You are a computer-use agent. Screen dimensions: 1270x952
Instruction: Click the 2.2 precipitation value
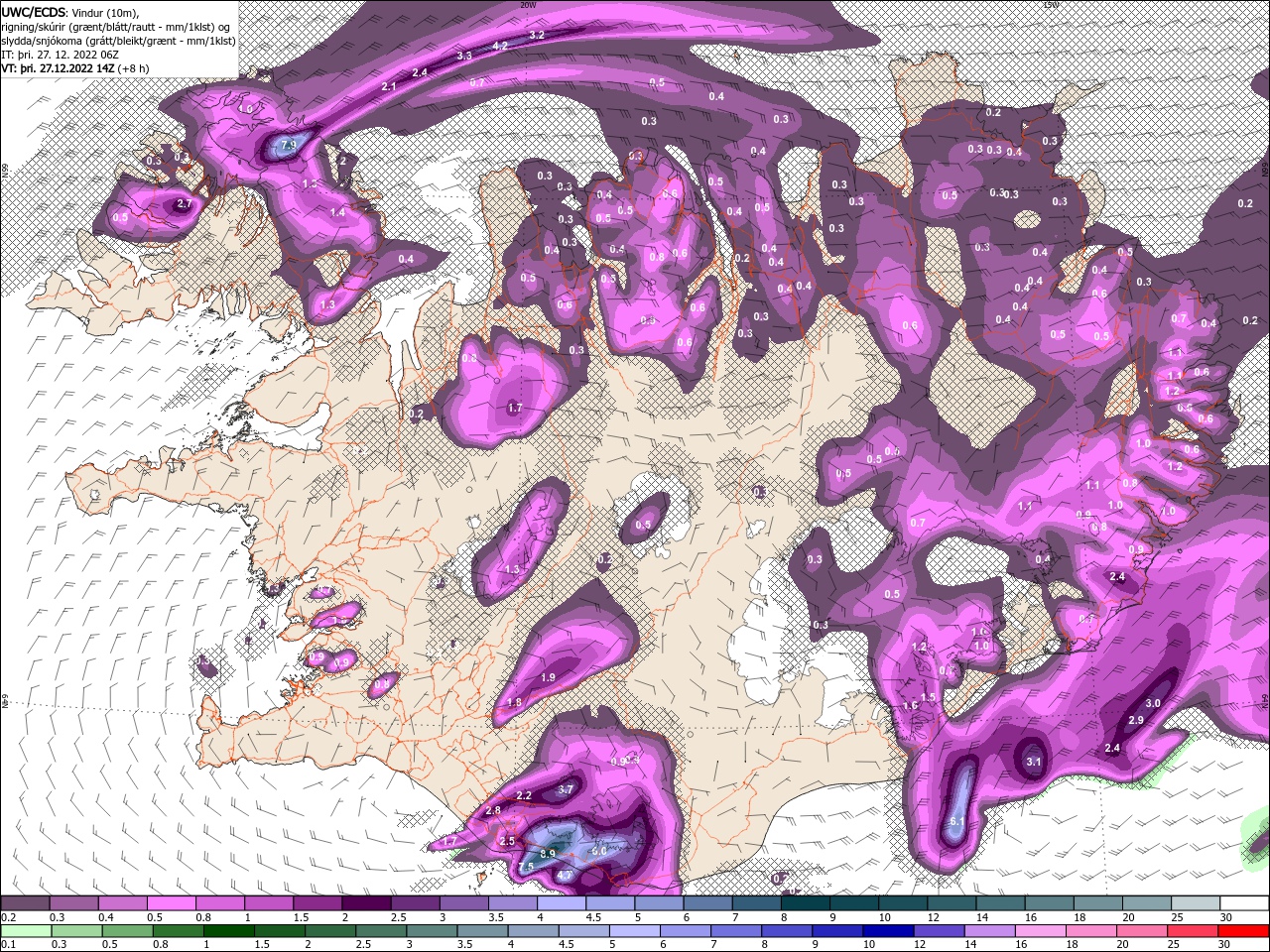click(x=525, y=795)
